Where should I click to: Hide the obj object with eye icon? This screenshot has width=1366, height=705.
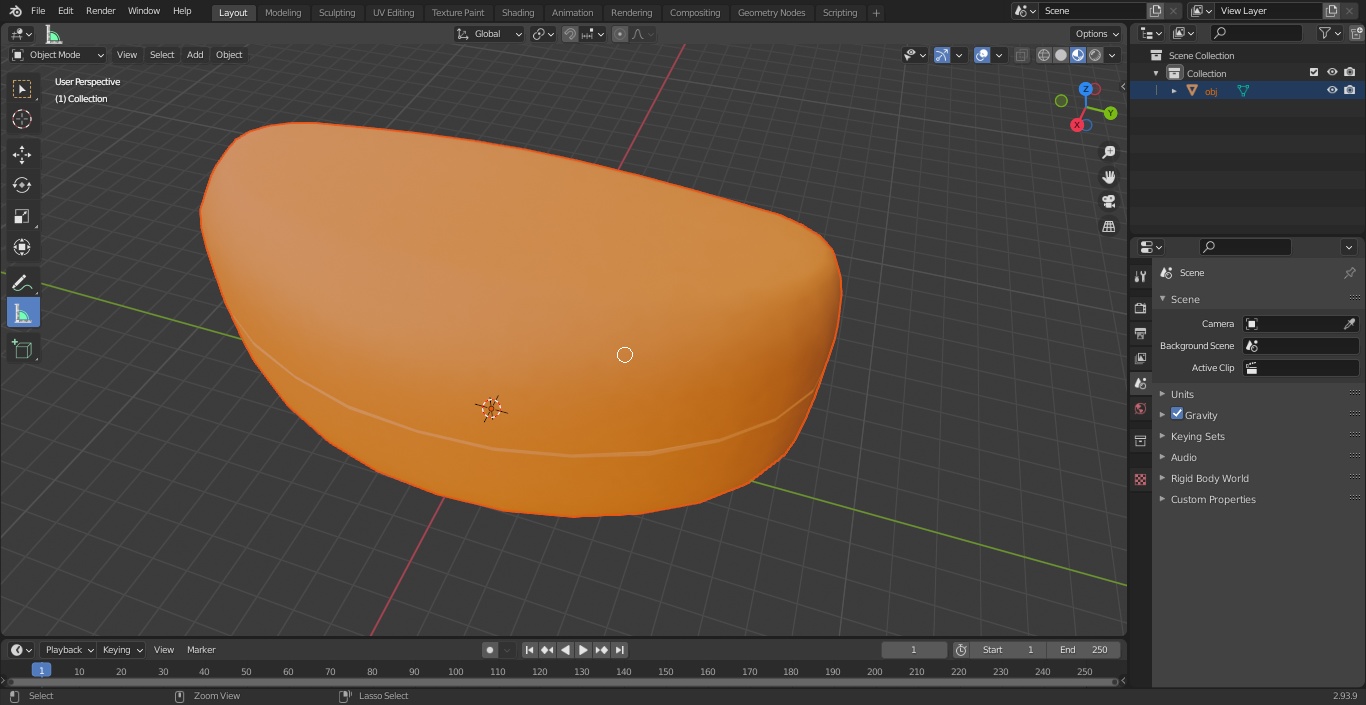click(x=1332, y=90)
